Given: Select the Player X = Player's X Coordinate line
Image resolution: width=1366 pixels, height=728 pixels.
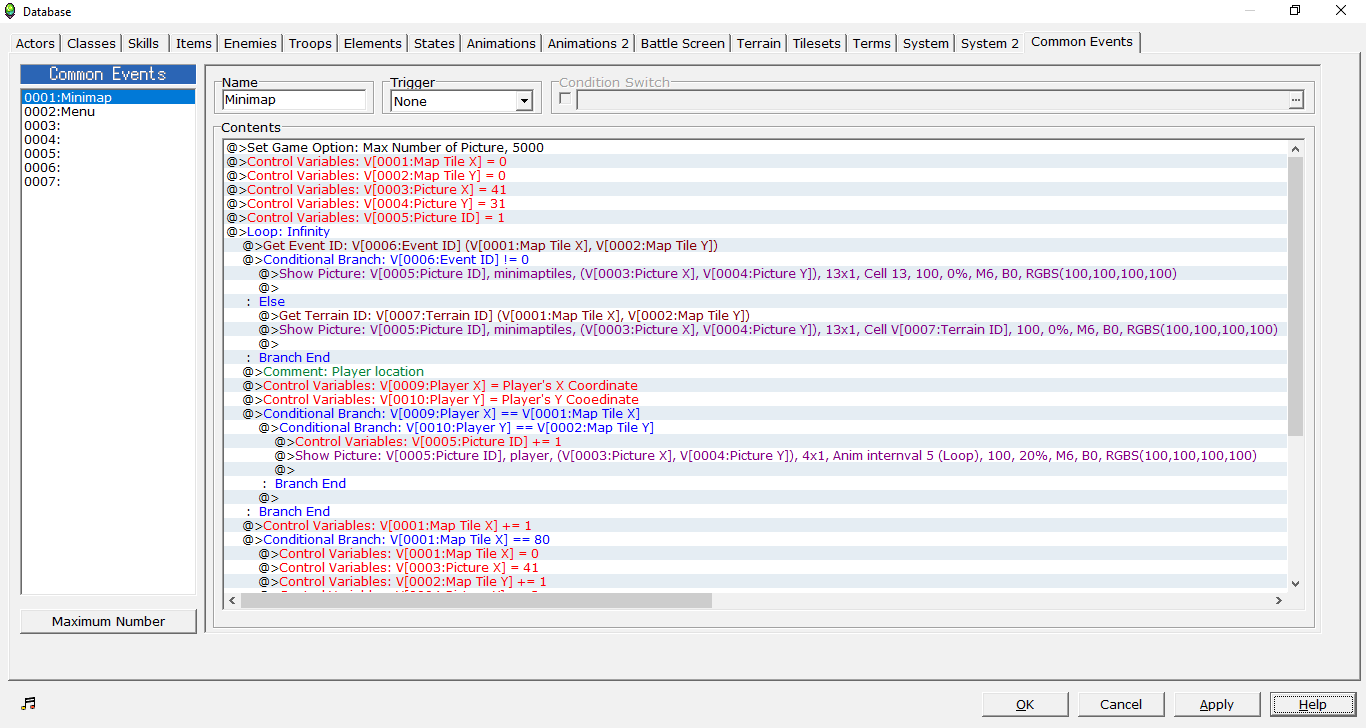Looking at the screenshot, I should pos(756,385).
